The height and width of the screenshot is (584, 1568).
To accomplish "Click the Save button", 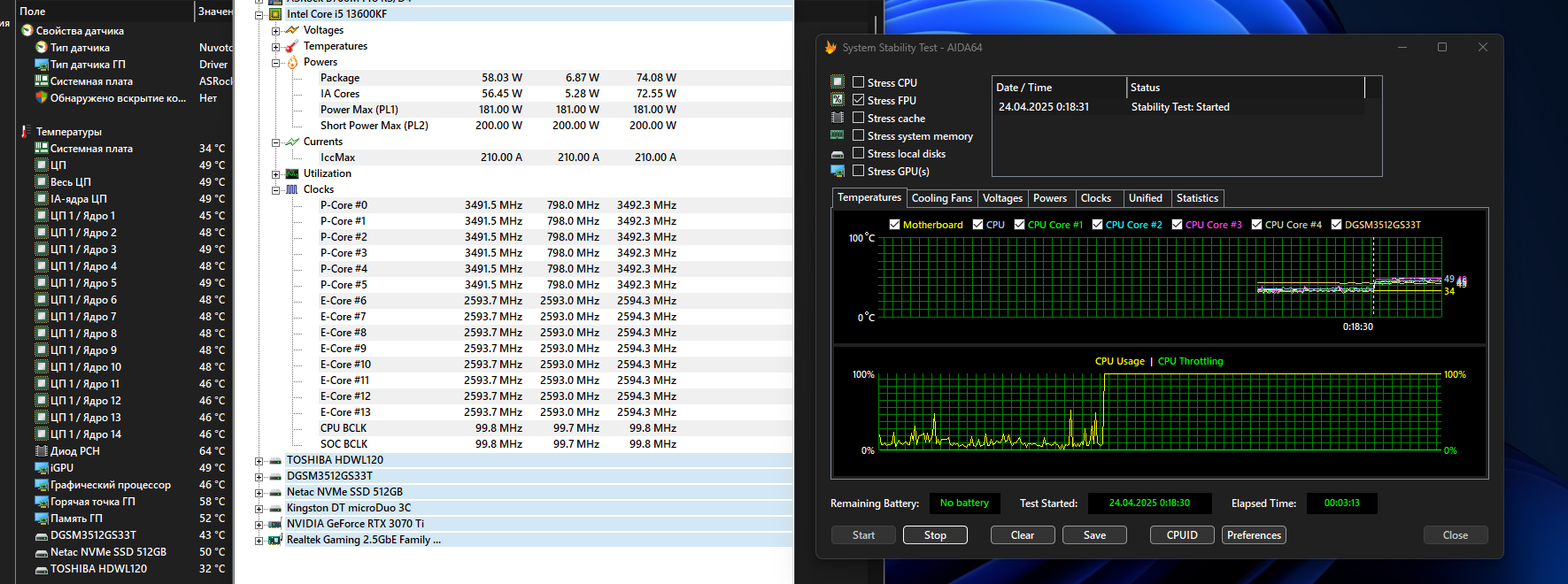I will [x=1094, y=535].
